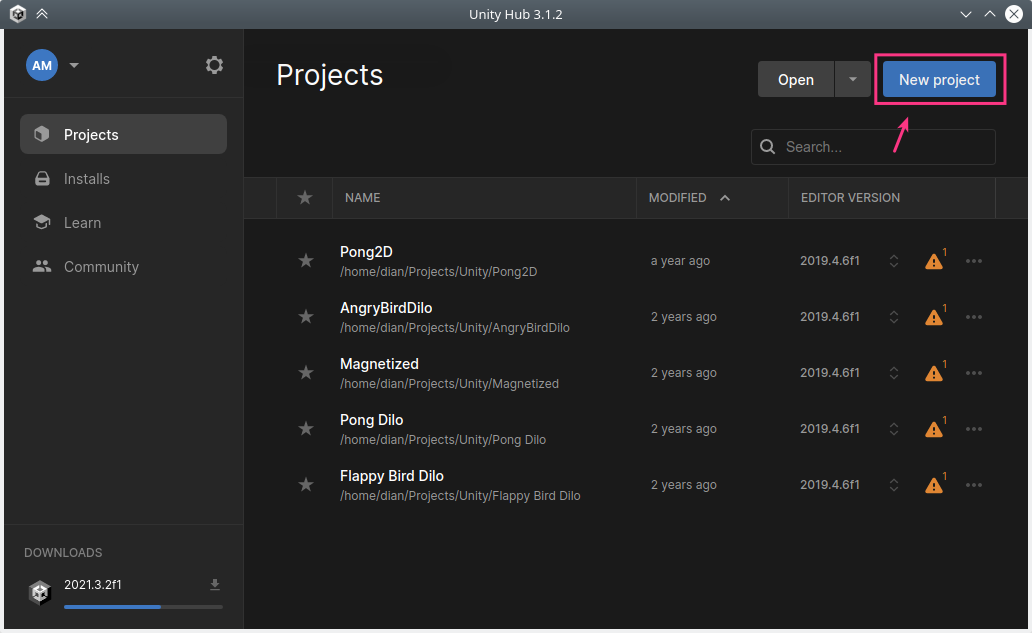
Task: Mark Magnetized project as favorite
Action: coord(306,373)
